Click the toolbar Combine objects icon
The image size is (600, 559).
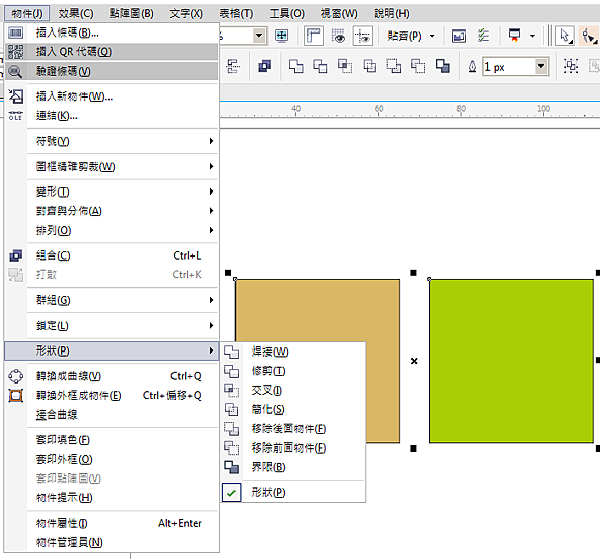pyautogui.click(x=264, y=67)
